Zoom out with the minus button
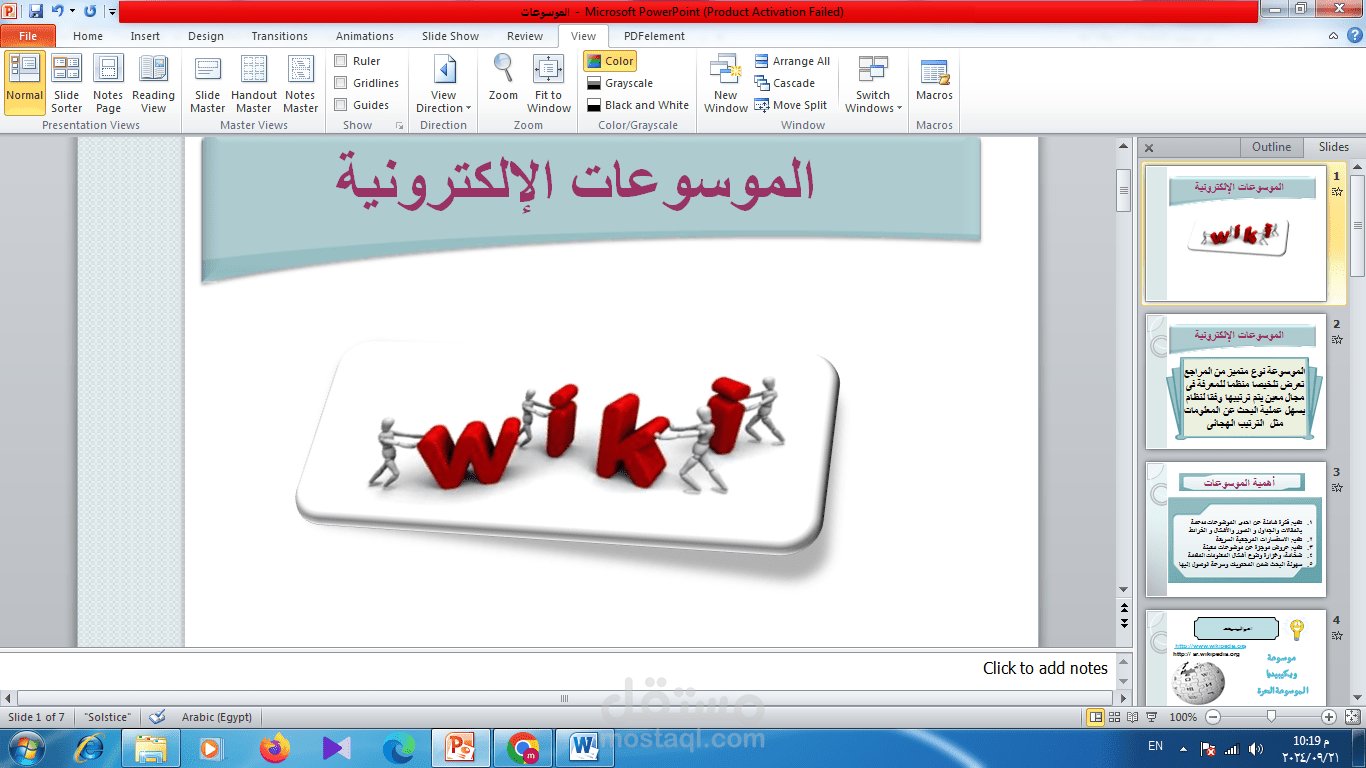Viewport: 1366px width, 768px height. click(x=1213, y=717)
